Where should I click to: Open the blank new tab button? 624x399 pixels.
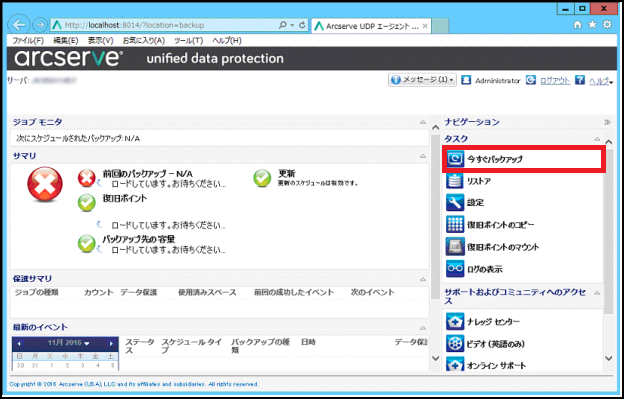click(x=440, y=26)
